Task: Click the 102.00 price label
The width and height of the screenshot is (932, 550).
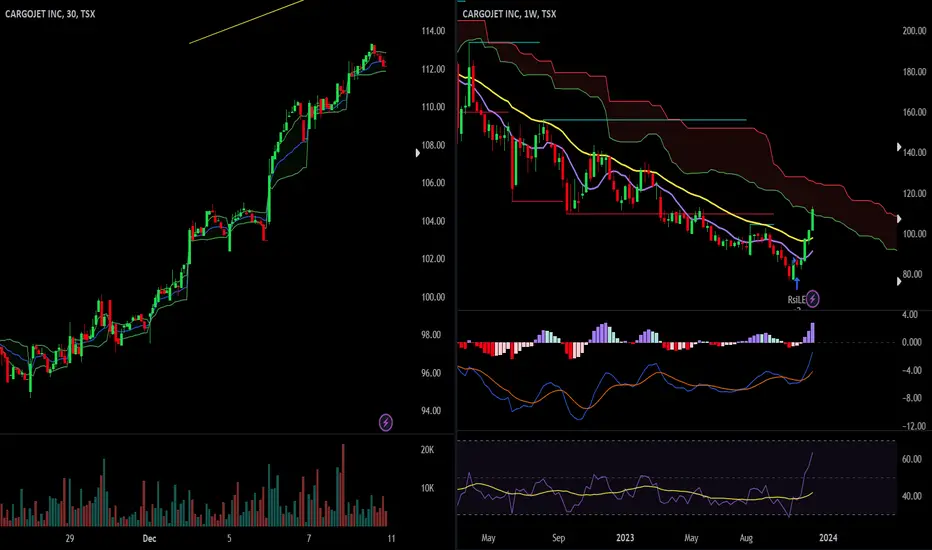Action: tap(433, 259)
